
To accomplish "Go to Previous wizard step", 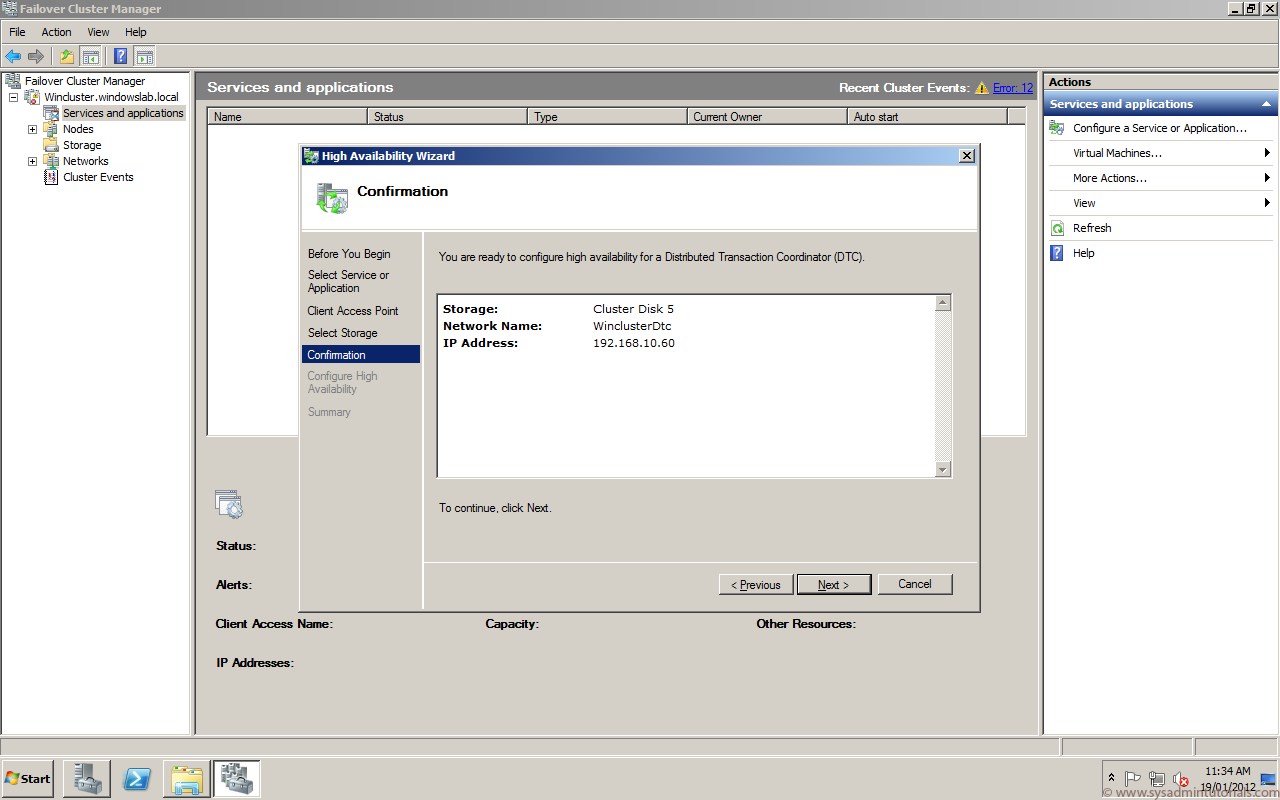I will [x=756, y=585].
